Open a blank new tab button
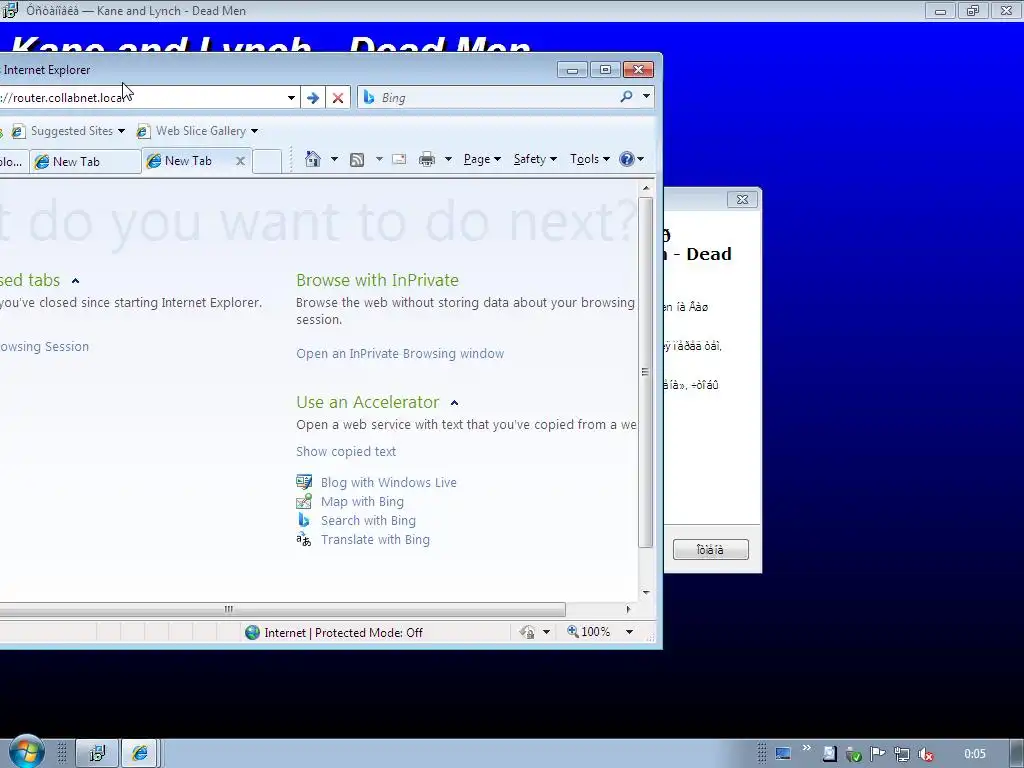1024x768 pixels. click(267, 161)
